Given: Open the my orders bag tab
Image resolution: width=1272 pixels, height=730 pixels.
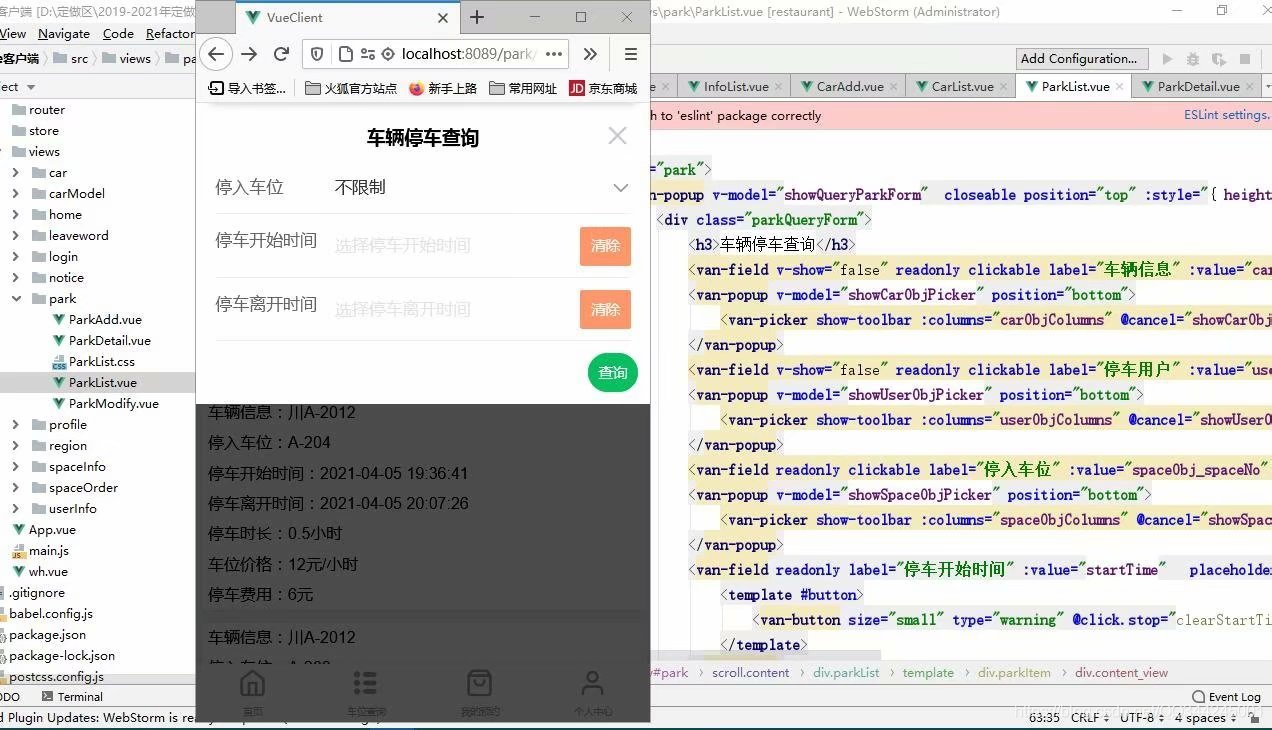Looking at the screenshot, I should coord(480,693).
